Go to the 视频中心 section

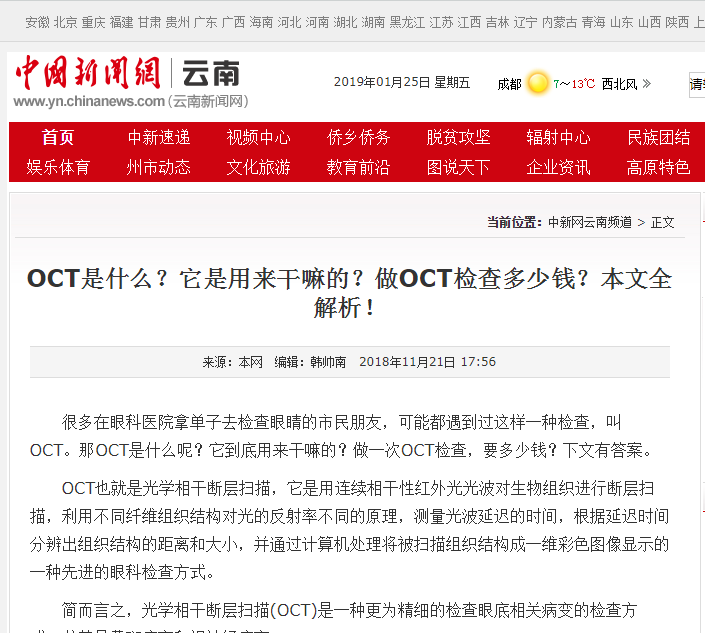[258, 138]
